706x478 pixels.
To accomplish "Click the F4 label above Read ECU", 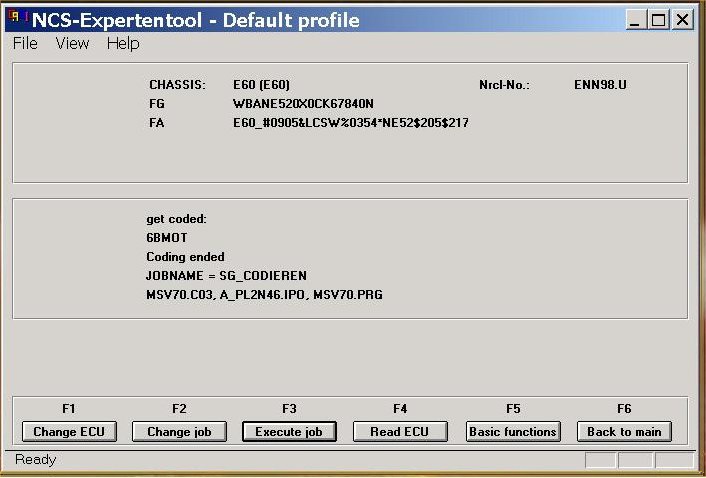I will tap(400, 409).
